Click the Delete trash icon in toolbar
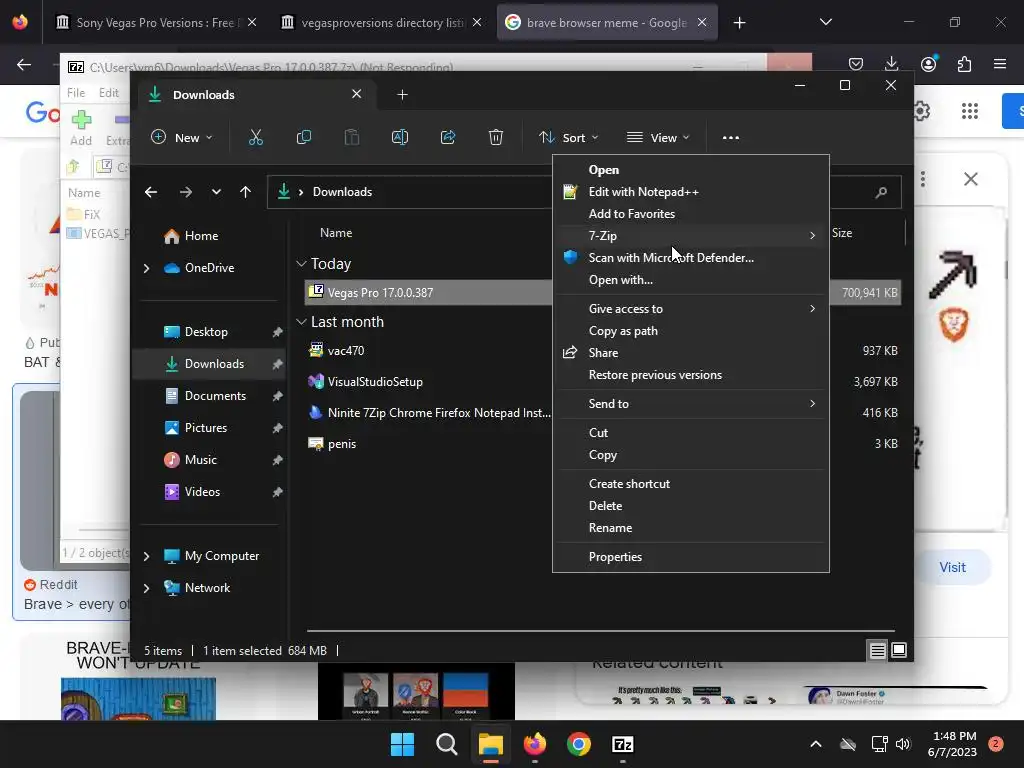This screenshot has height=768, width=1024. pos(496,138)
